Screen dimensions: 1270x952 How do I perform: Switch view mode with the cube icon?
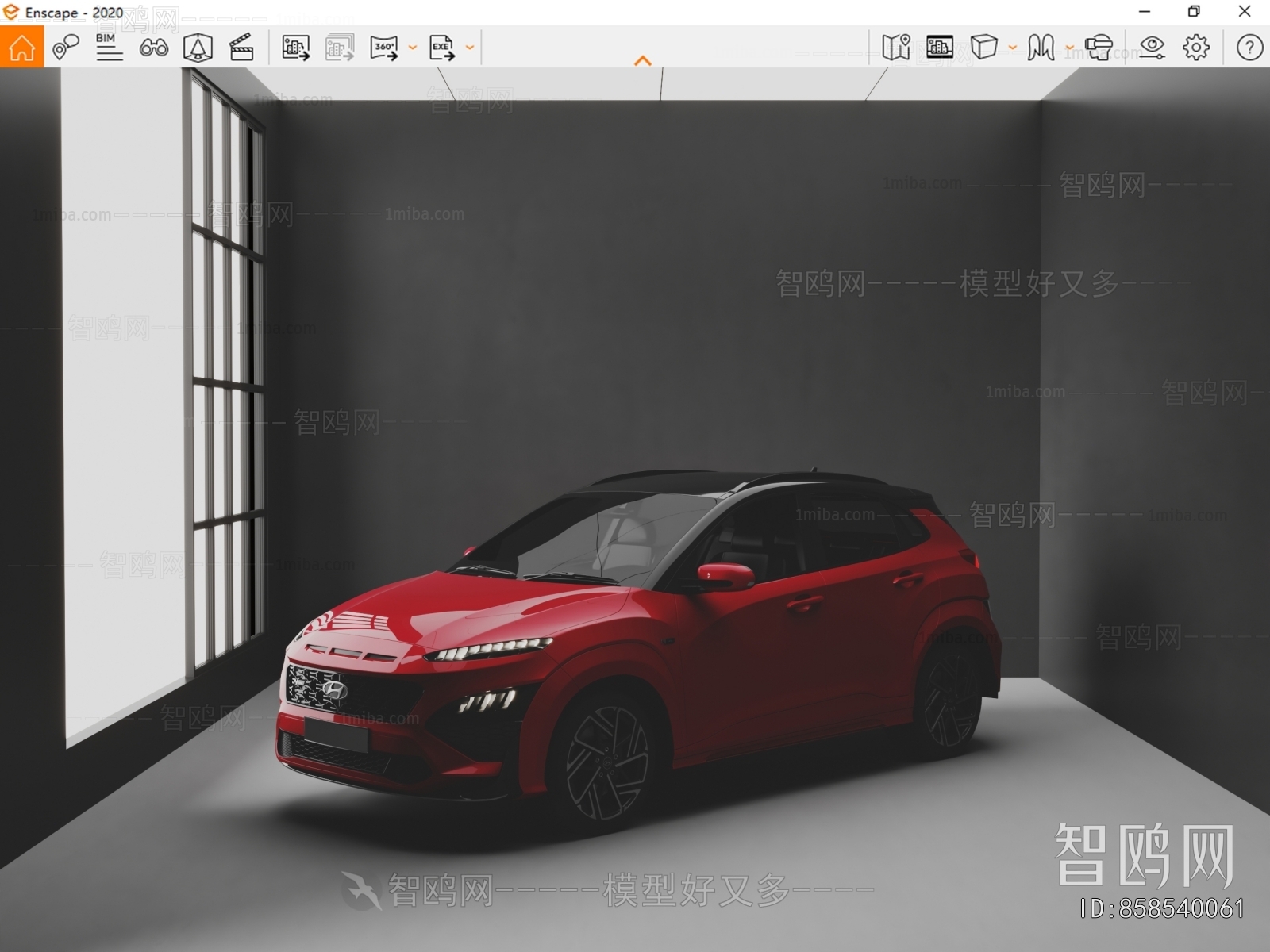[983, 48]
